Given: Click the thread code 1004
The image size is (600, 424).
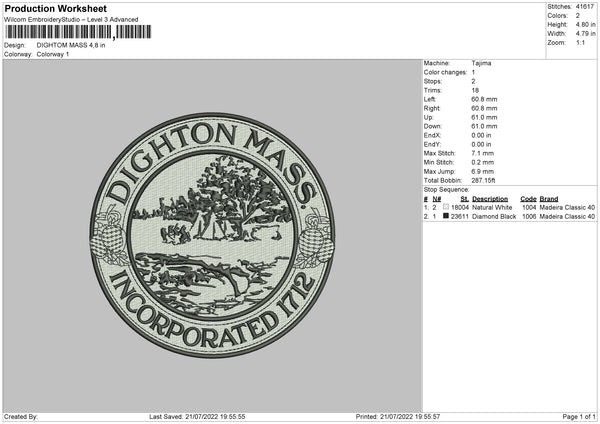Looking at the screenshot, I should (529, 207).
